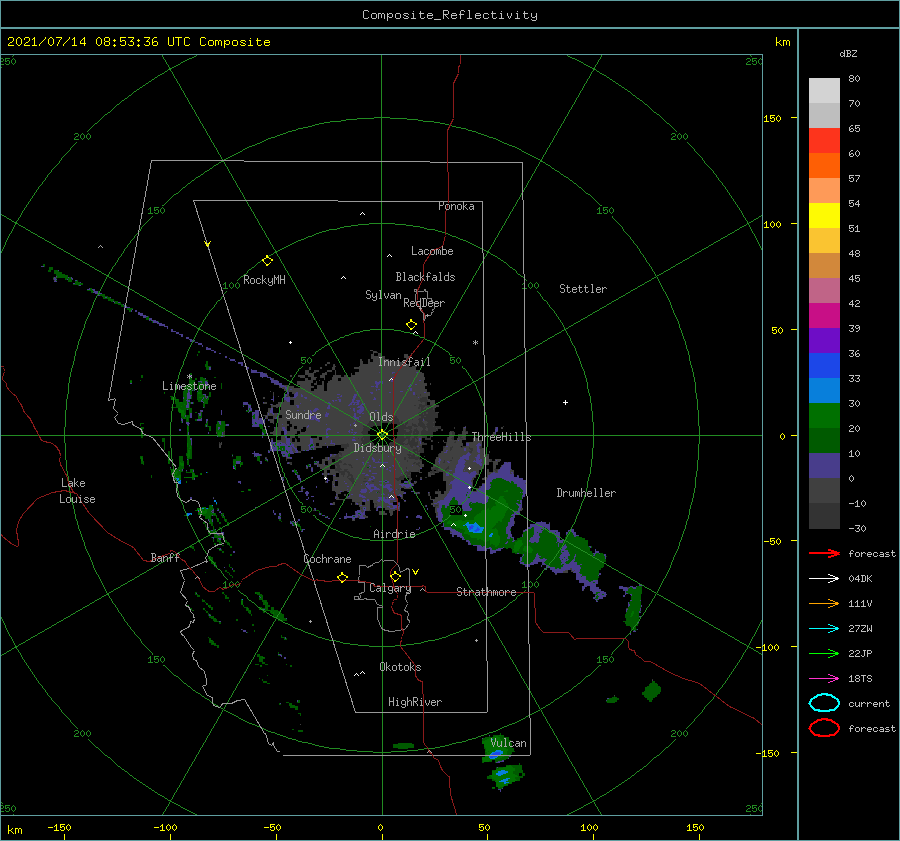900x841 pixels.
Task: Click the Stettler city label
Action: pyautogui.click(x=583, y=289)
